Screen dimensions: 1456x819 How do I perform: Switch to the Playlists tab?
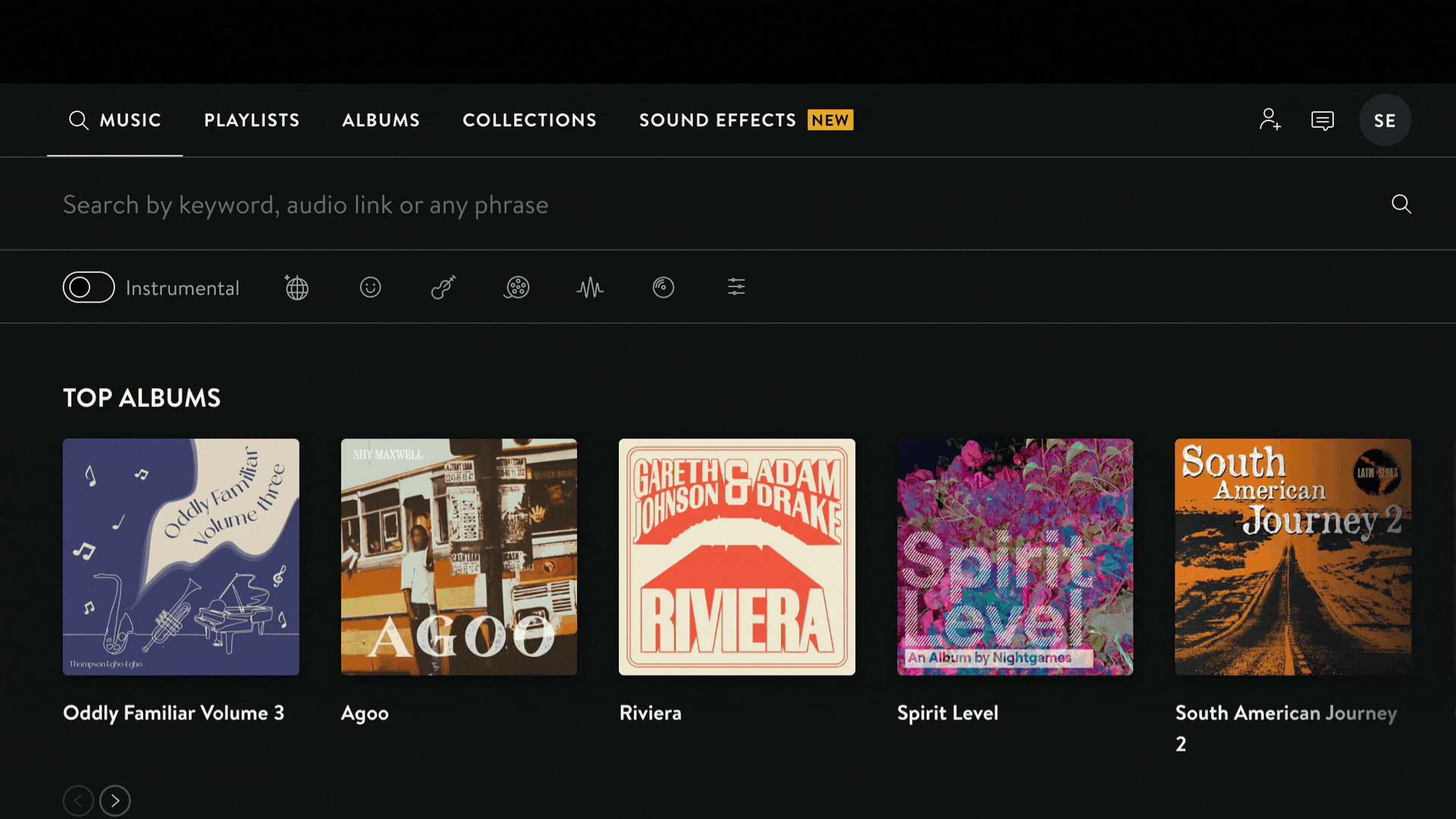252,120
